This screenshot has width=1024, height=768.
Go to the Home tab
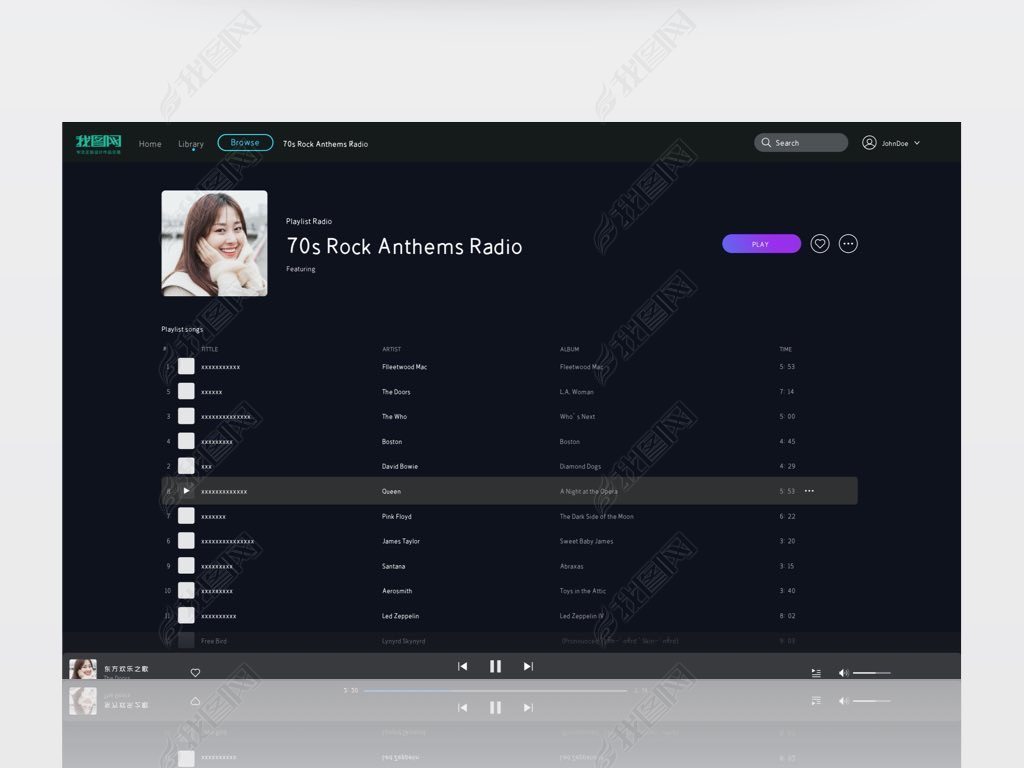click(150, 144)
